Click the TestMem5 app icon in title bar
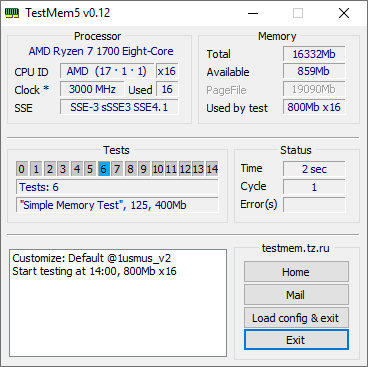Image resolution: width=368 pixels, height=367 pixels. [12, 13]
